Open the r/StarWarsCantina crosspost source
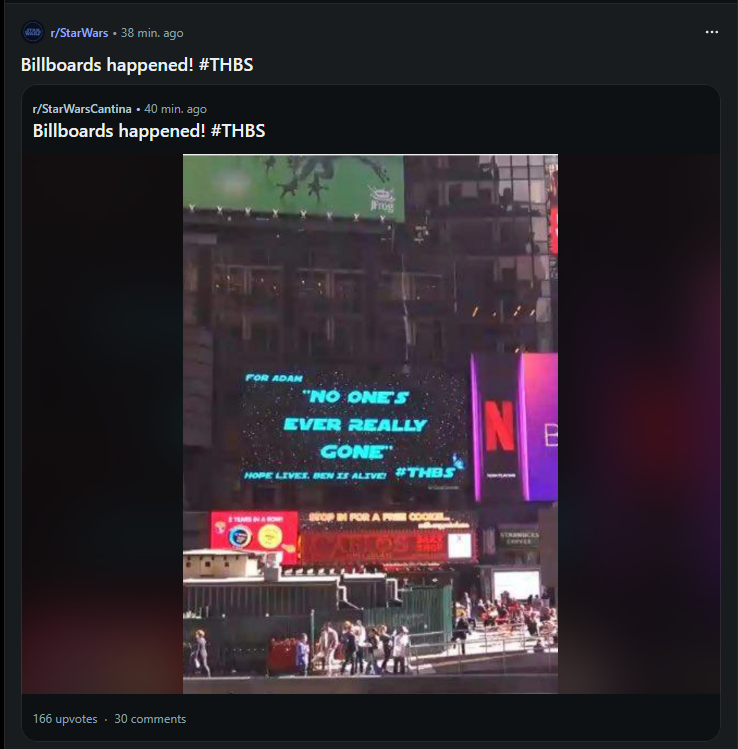The height and width of the screenshot is (749, 738). (x=82, y=109)
